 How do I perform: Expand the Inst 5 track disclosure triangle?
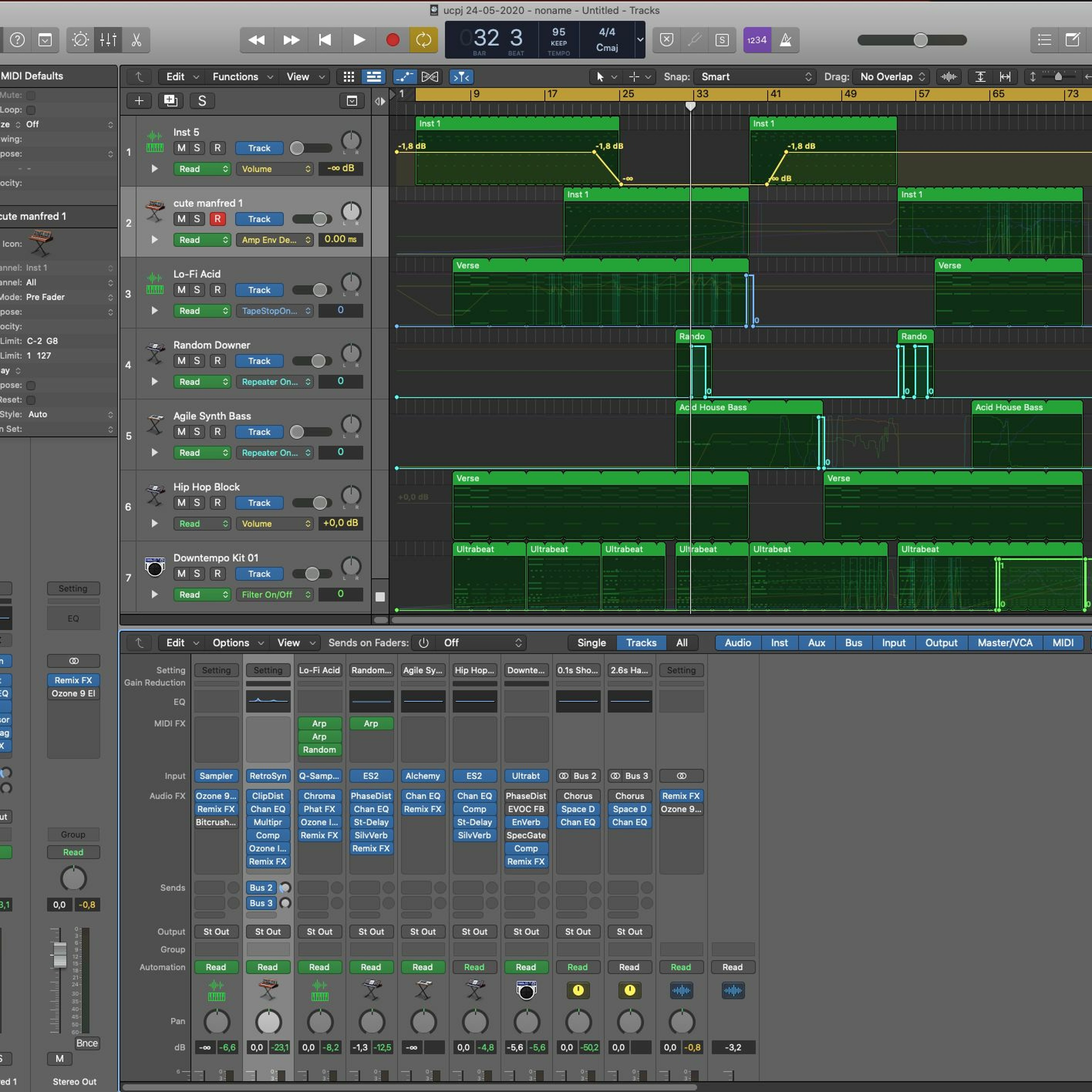pos(154,169)
